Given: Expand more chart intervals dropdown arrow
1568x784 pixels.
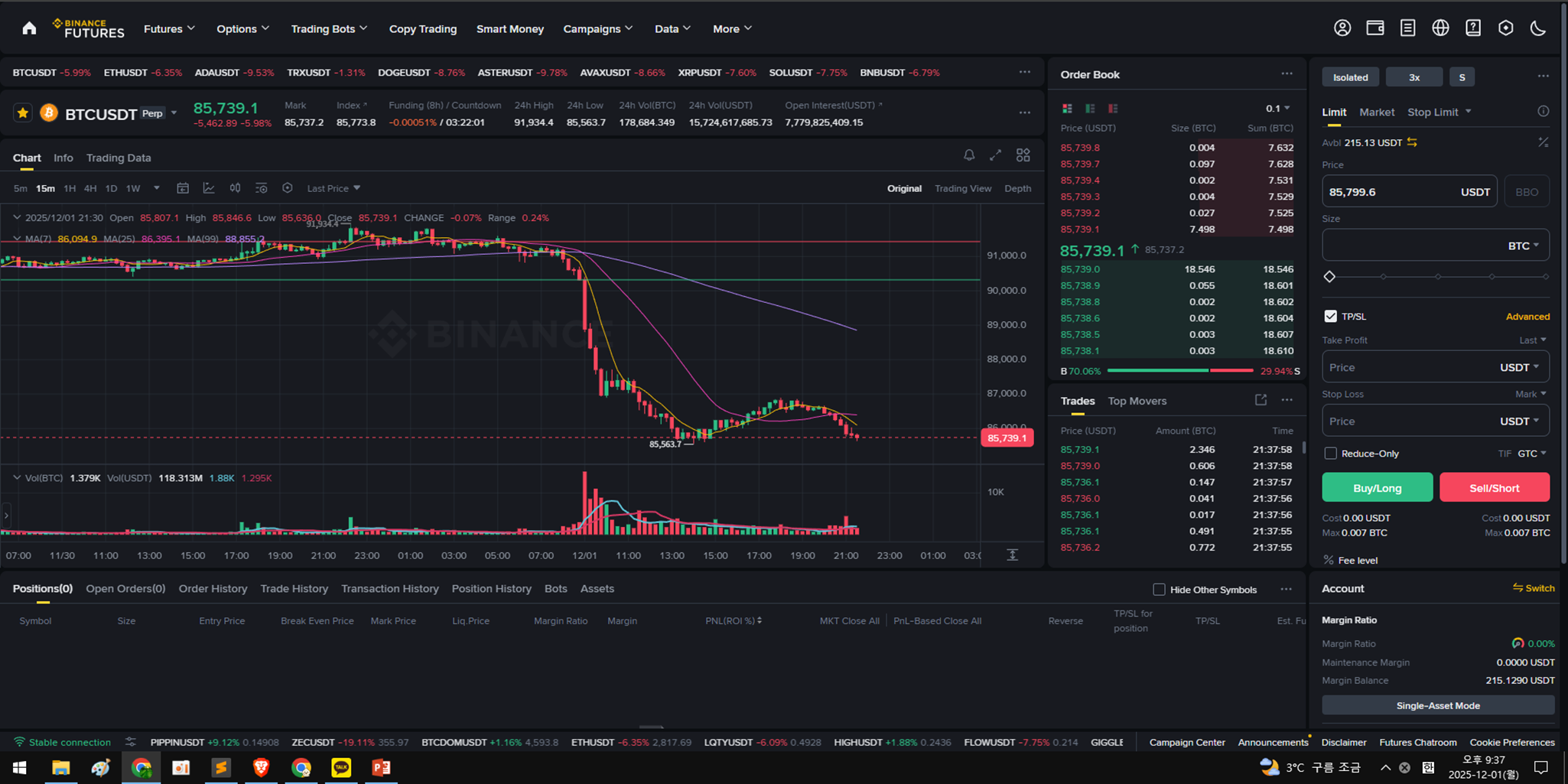Looking at the screenshot, I should (x=157, y=188).
